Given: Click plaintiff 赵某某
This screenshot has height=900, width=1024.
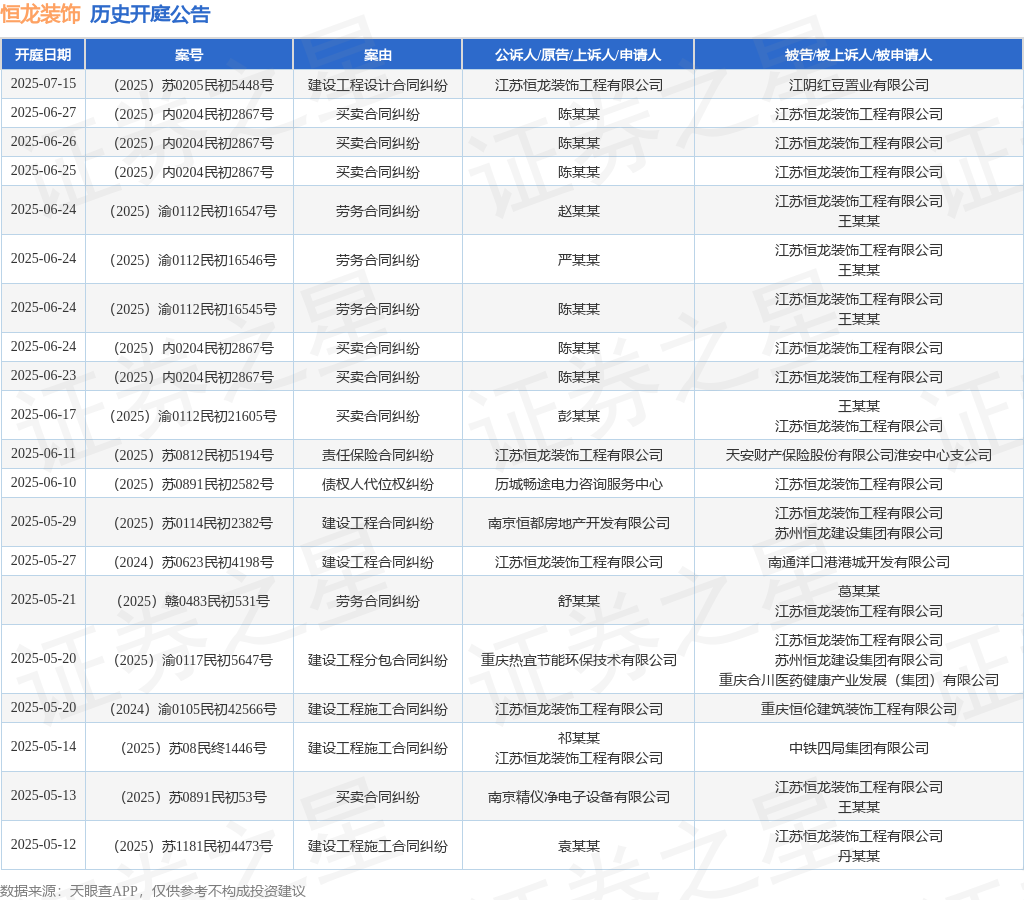Looking at the screenshot, I should 579,211.
